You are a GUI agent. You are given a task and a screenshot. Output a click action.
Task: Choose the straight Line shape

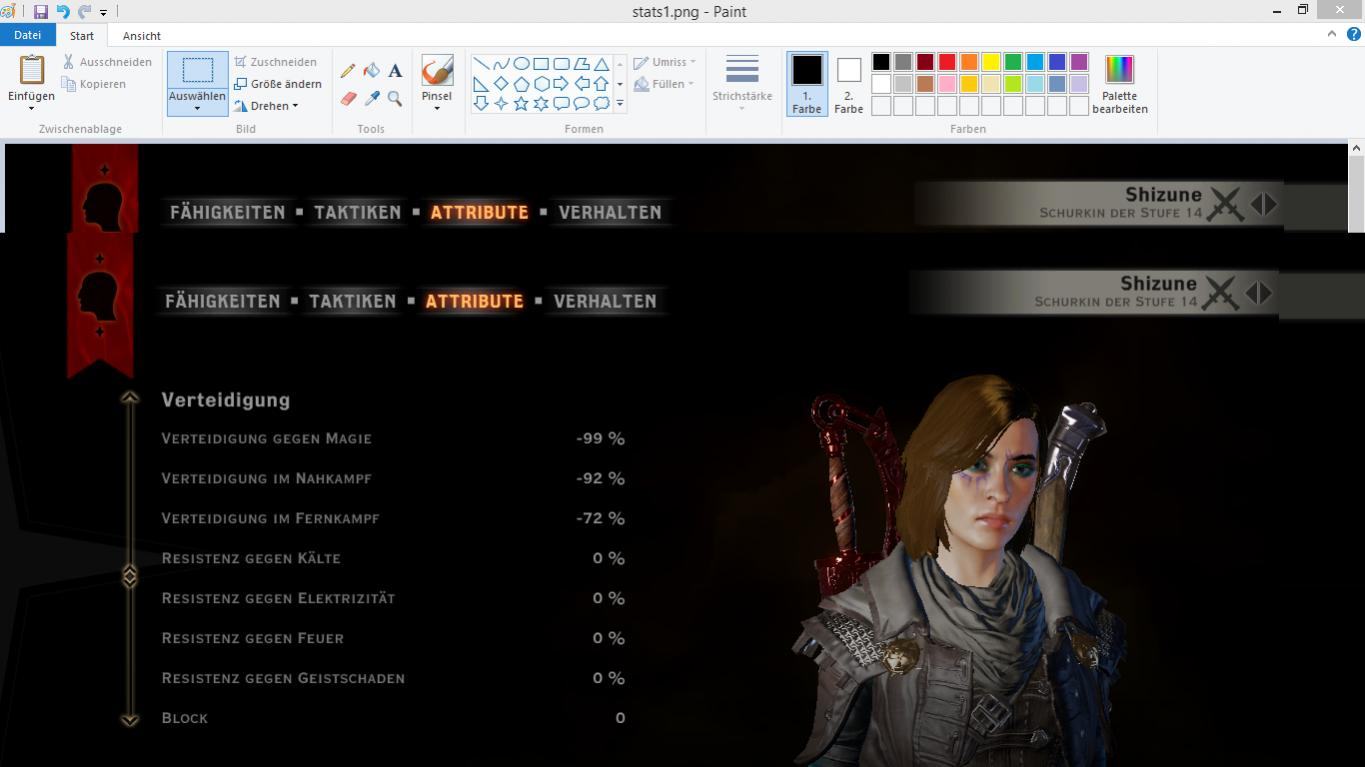pyautogui.click(x=481, y=63)
